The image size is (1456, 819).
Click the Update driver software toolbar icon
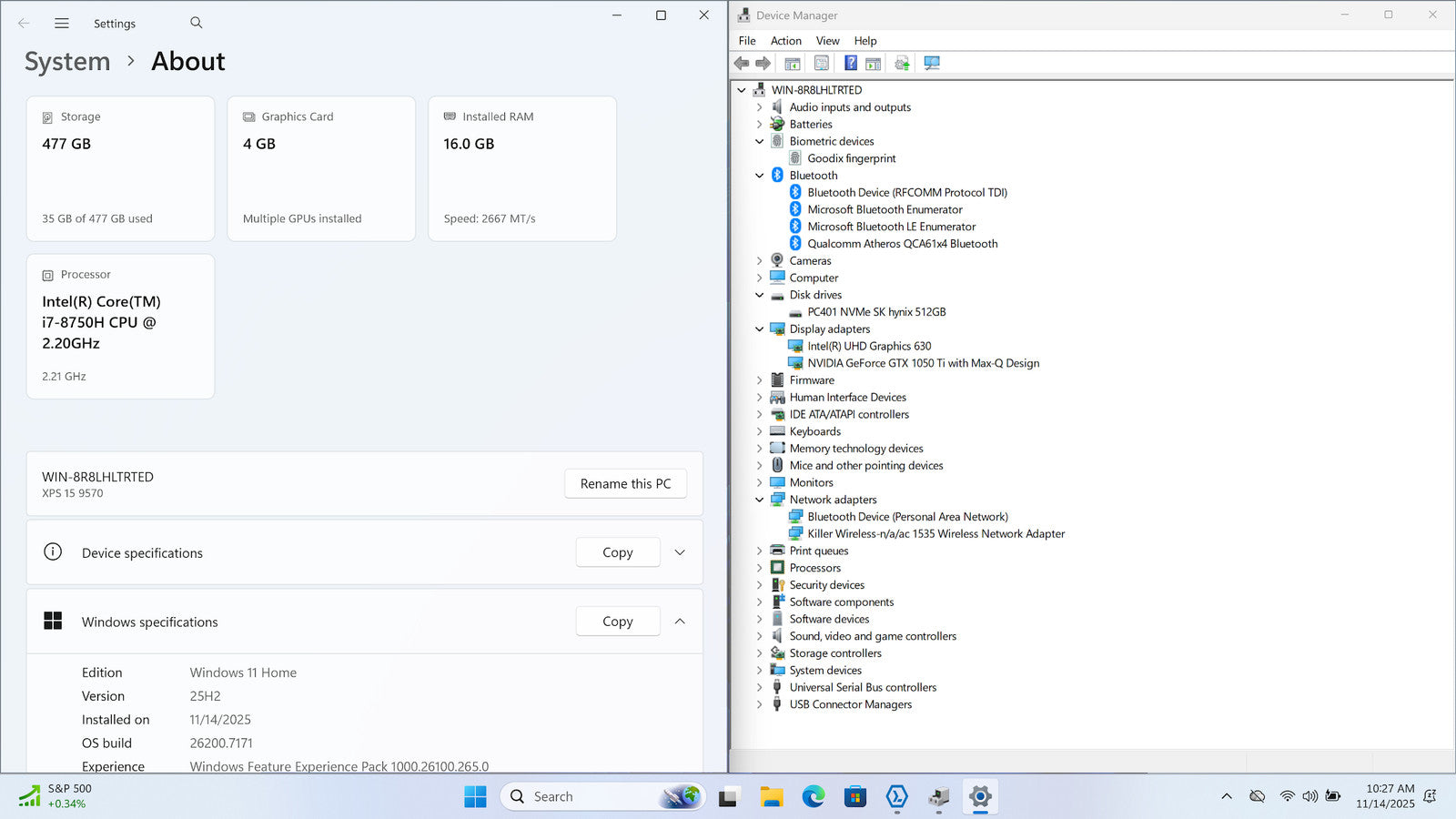point(902,63)
